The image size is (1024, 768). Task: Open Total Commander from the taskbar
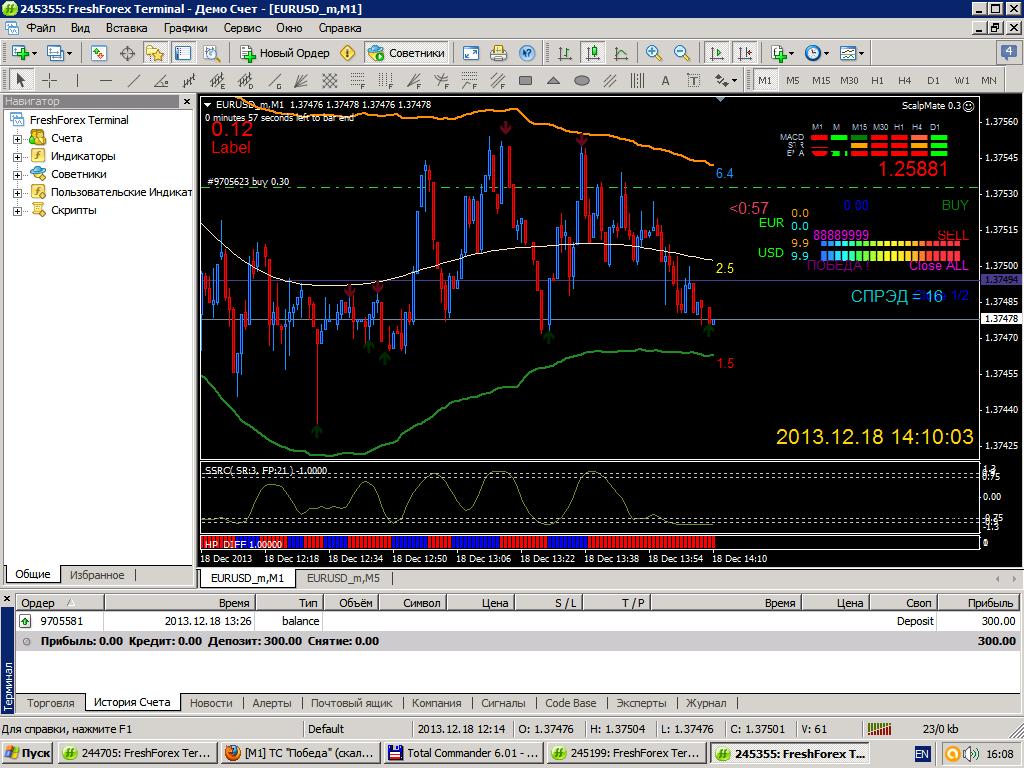tap(464, 753)
